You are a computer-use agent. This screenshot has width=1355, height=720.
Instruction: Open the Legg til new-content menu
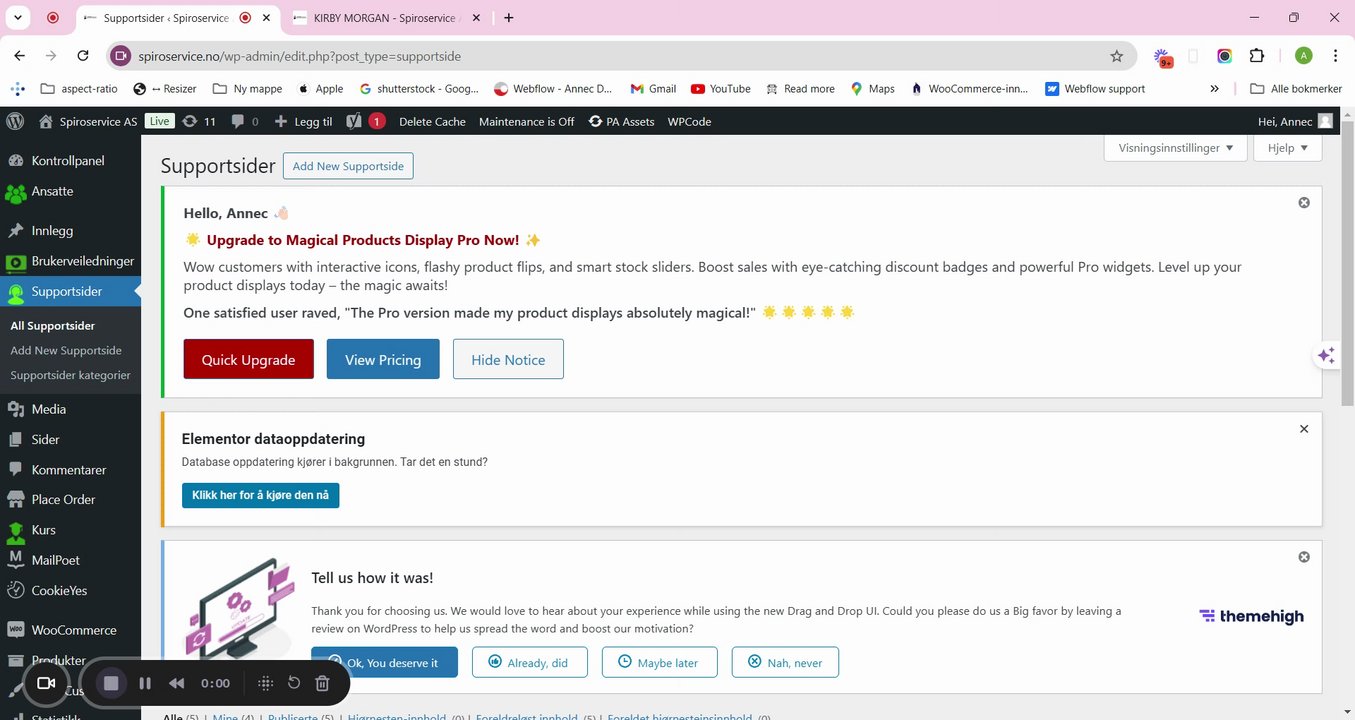pos(303,121)
